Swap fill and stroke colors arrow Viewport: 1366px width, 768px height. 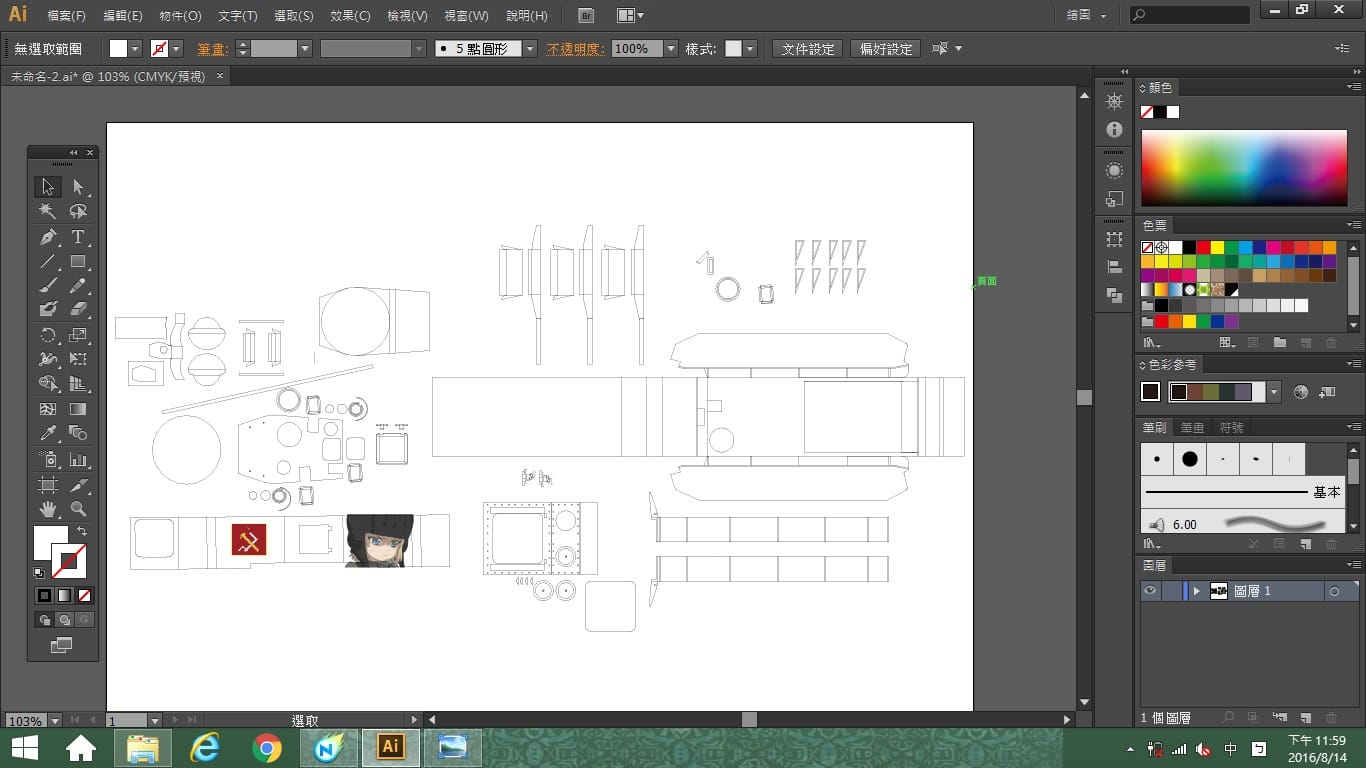click(x=82, y=531)
